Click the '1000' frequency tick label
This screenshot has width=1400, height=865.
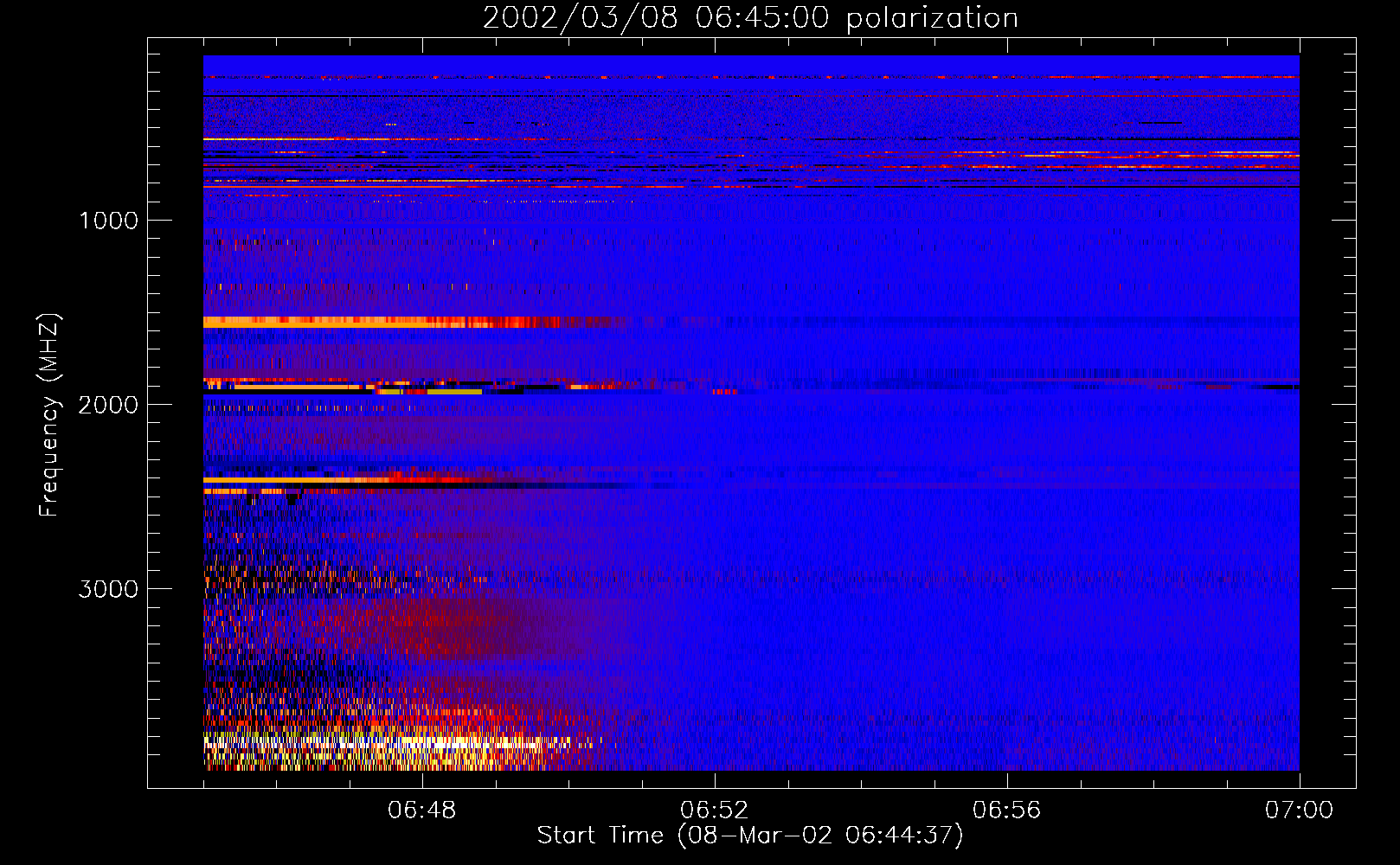pyautogui.click(x=109, y=221)
